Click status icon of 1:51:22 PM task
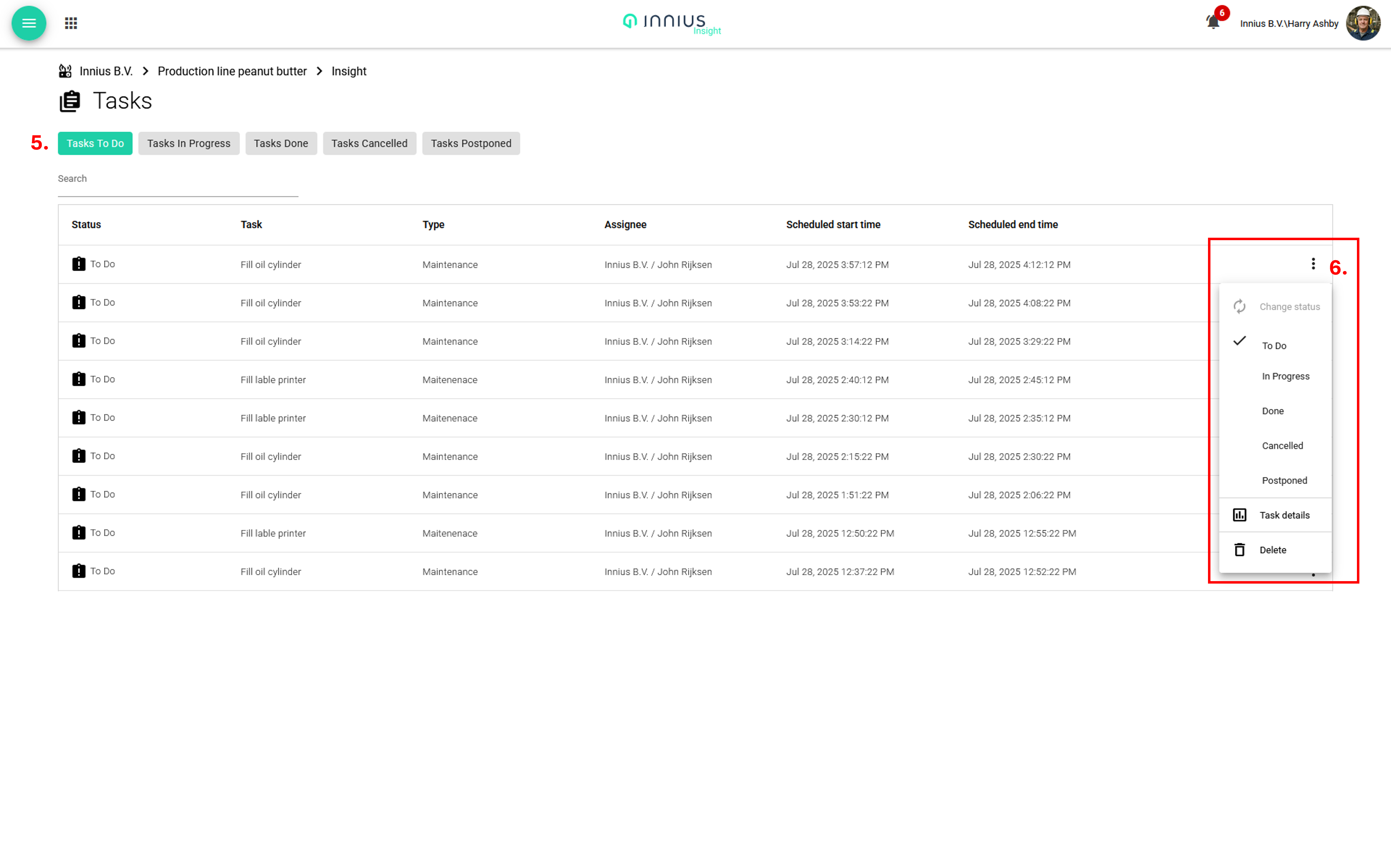This screenshot has width=1391, height=868. (x=79, y=494)
